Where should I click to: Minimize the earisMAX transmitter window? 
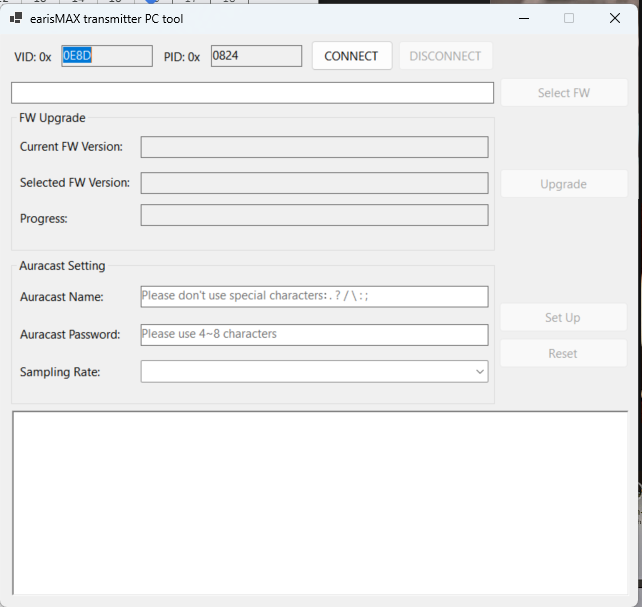(x=524, y=18)
